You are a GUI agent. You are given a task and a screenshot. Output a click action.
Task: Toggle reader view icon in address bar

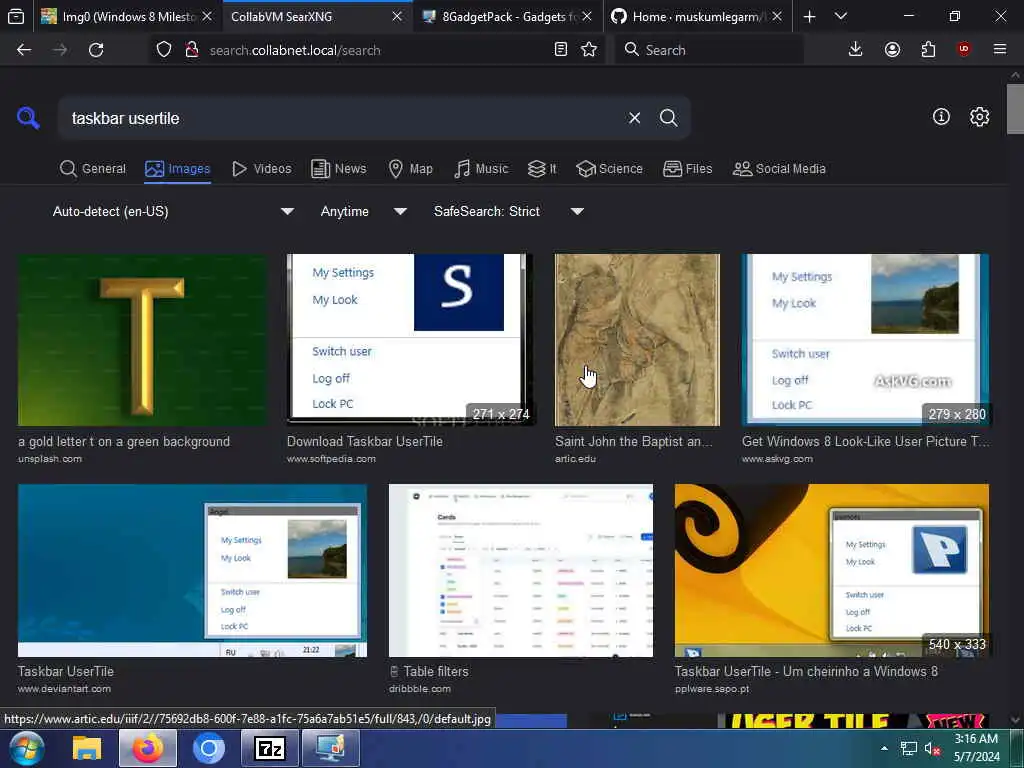560,50
